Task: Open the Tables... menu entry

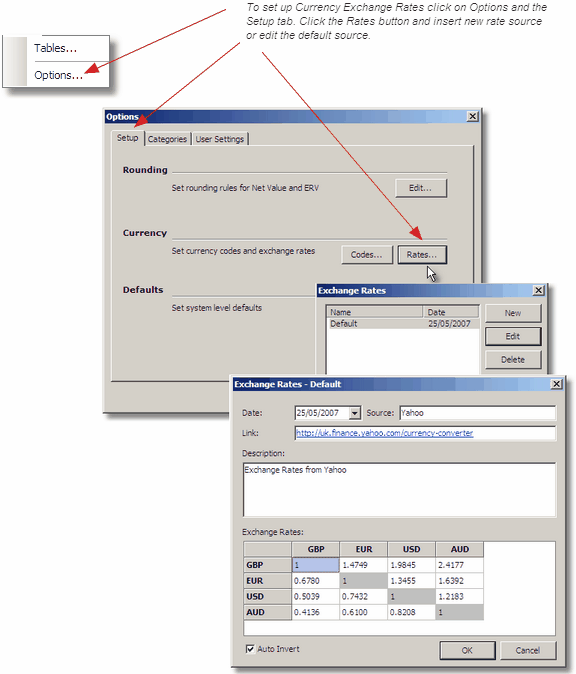Action: click(56, 48)
